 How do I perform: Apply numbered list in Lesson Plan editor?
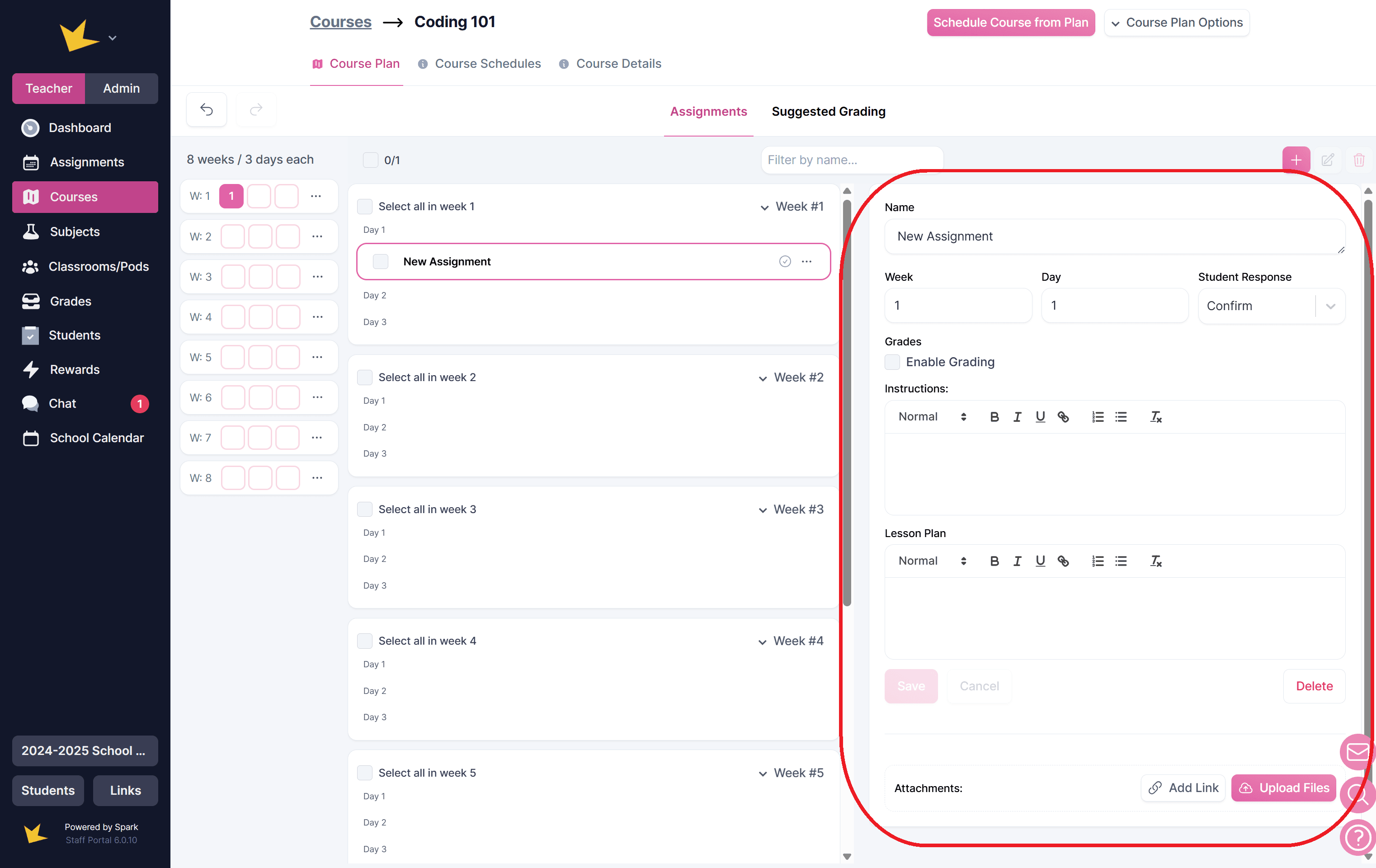tap(1097, 561)
